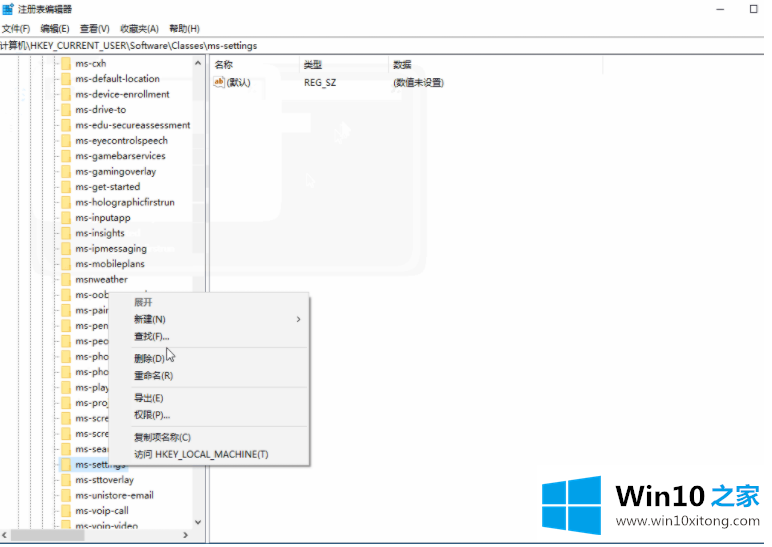Viewport: 772px width, 547px height.
Task: Click the Registry Editor title bar icon
Action: tap(8, 9)
